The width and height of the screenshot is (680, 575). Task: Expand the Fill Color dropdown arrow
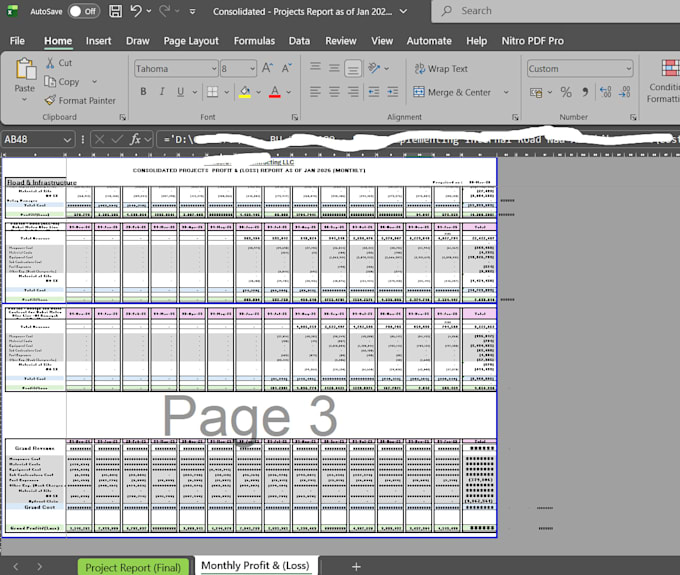pyautogui.click(x=258, y=92)
